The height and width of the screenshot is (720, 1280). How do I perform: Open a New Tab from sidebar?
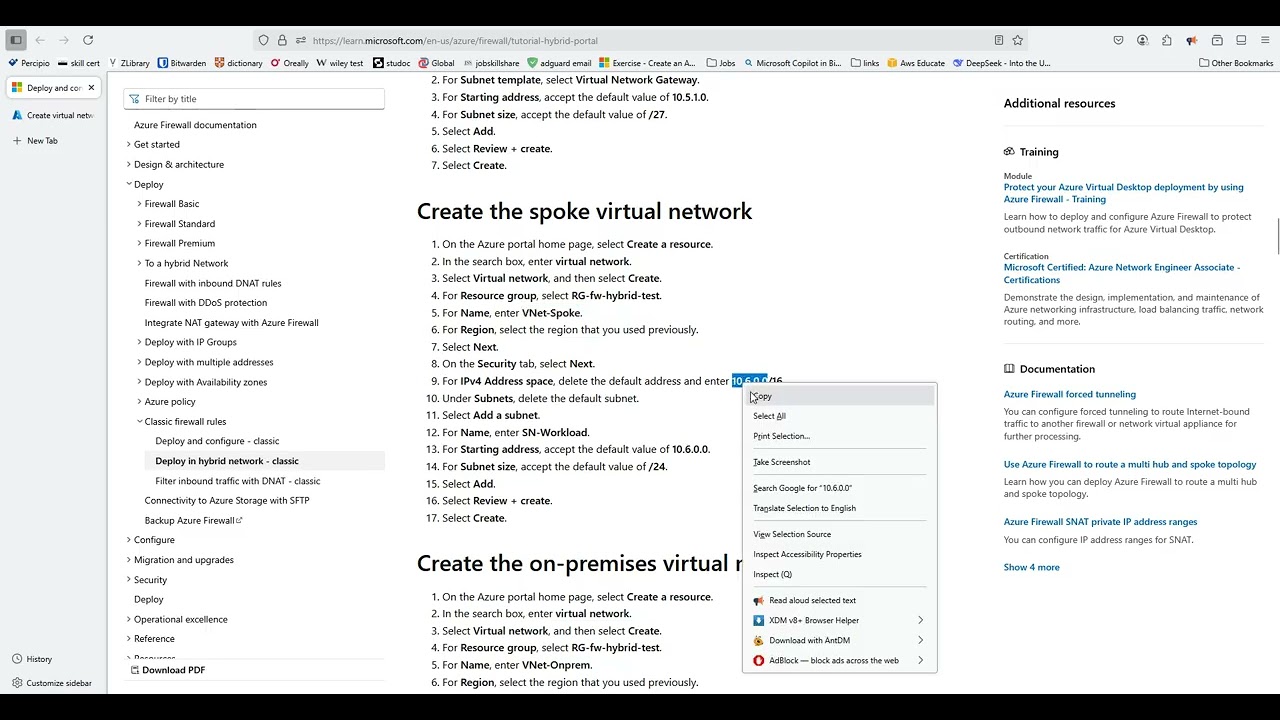coord(35,141)
